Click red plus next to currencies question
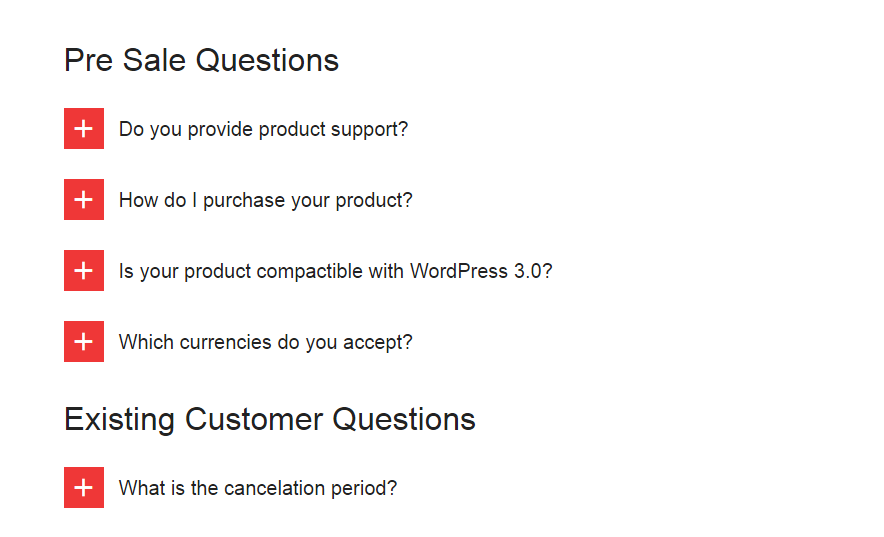The height and width of the screenshot is (537, 884). (x=84, y=341)
